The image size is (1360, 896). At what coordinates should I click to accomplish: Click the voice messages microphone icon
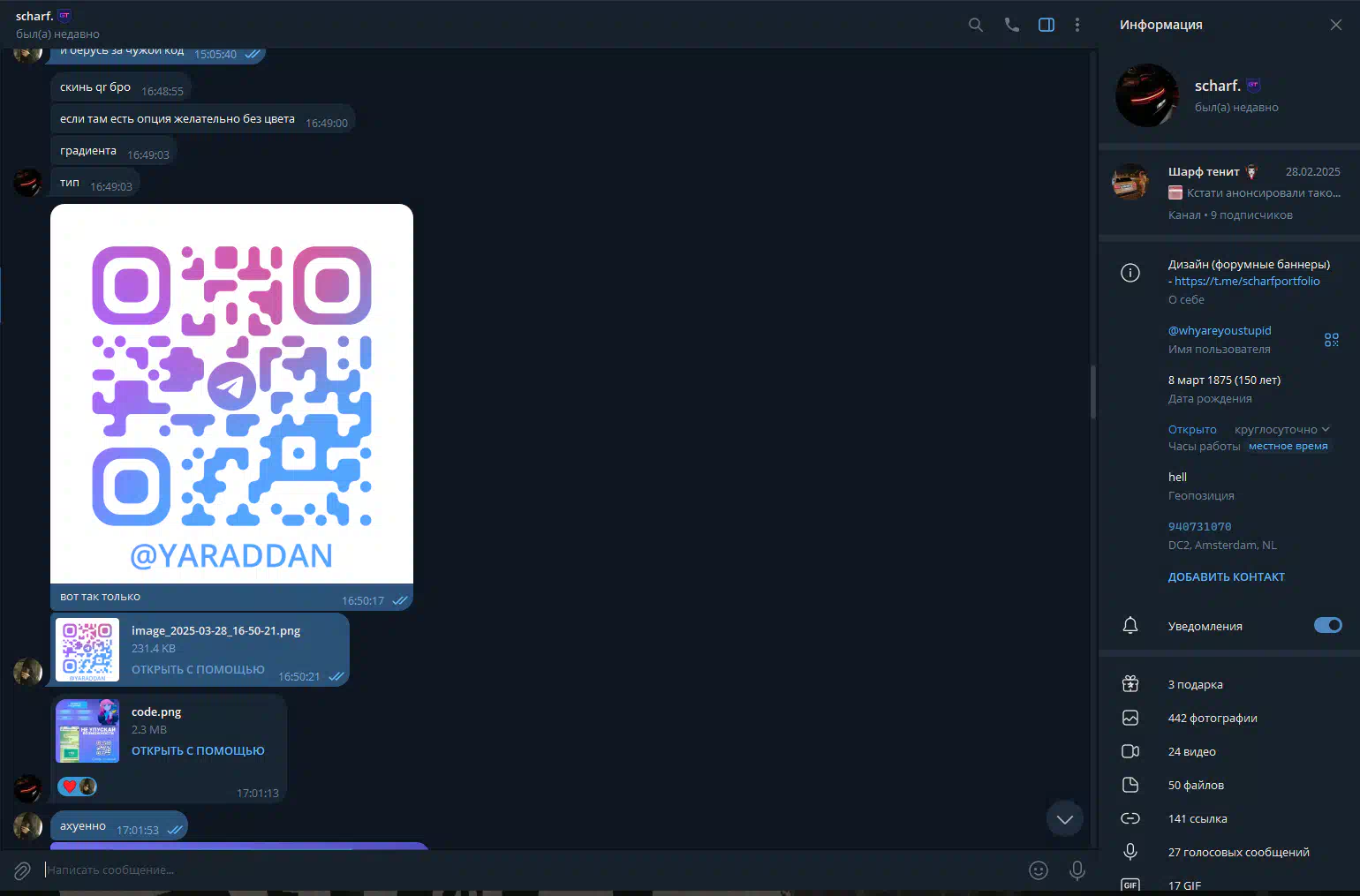pos(1130,852)
